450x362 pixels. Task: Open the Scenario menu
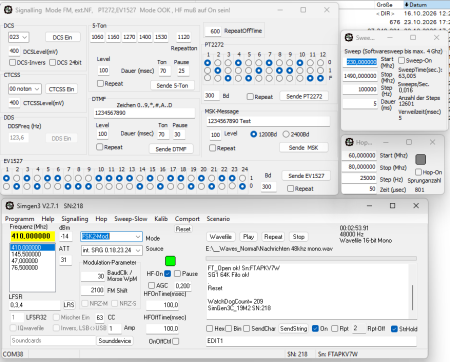pyautogui.click(x=218, y=219)
